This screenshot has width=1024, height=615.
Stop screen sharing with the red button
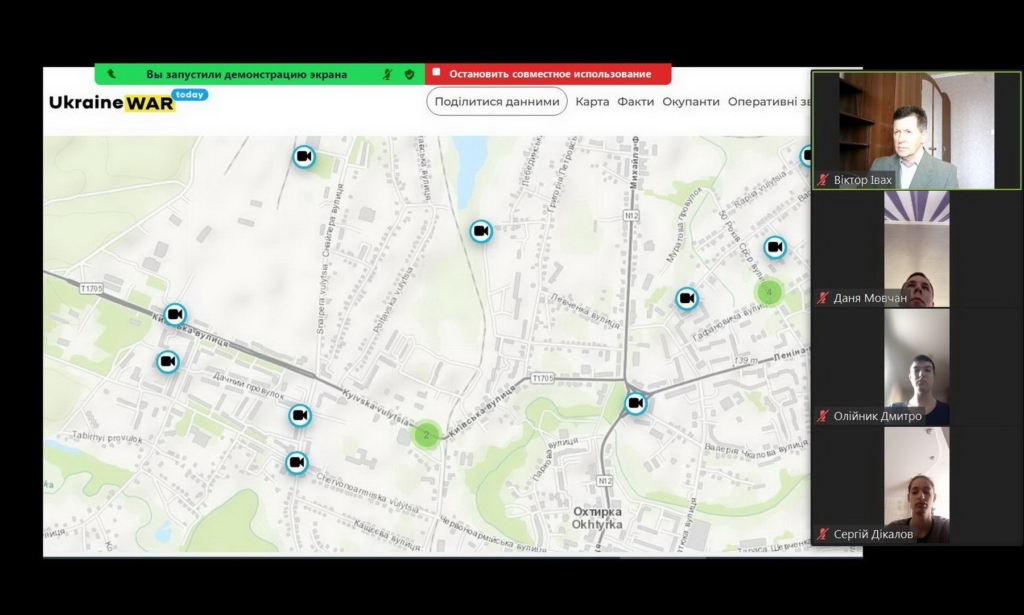click(x=548, y=74)
